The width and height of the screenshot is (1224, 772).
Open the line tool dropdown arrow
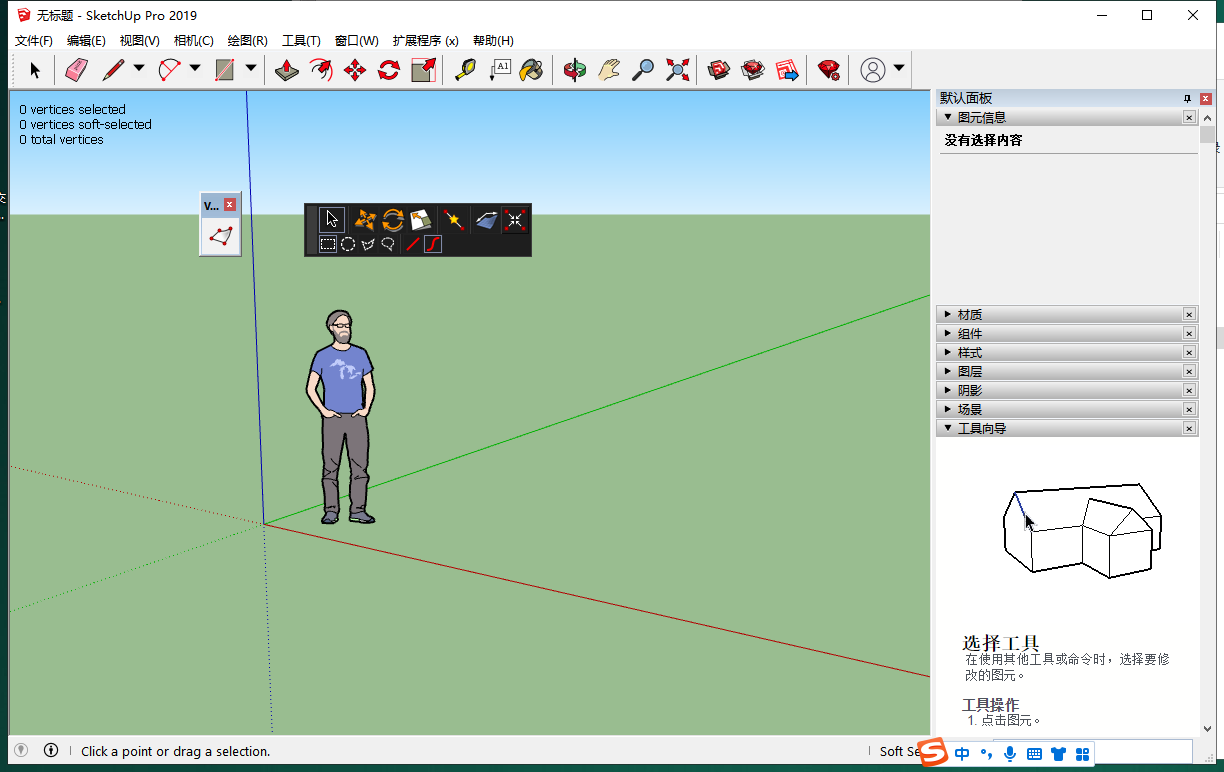(139, 69)
